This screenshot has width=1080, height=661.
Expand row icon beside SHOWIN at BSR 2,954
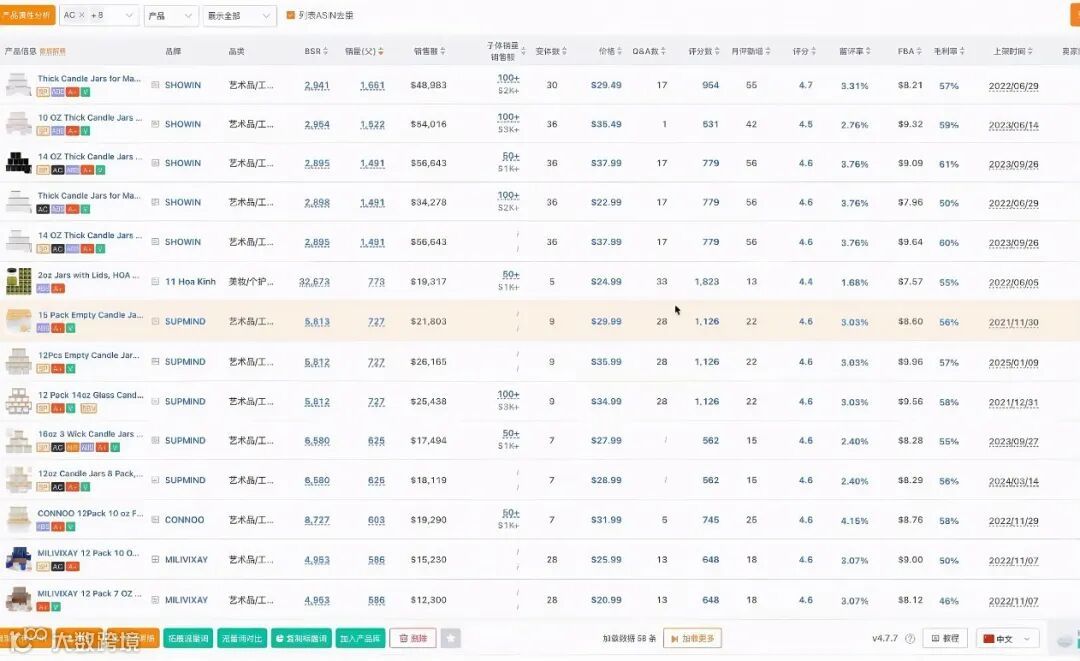click(155, 124)
